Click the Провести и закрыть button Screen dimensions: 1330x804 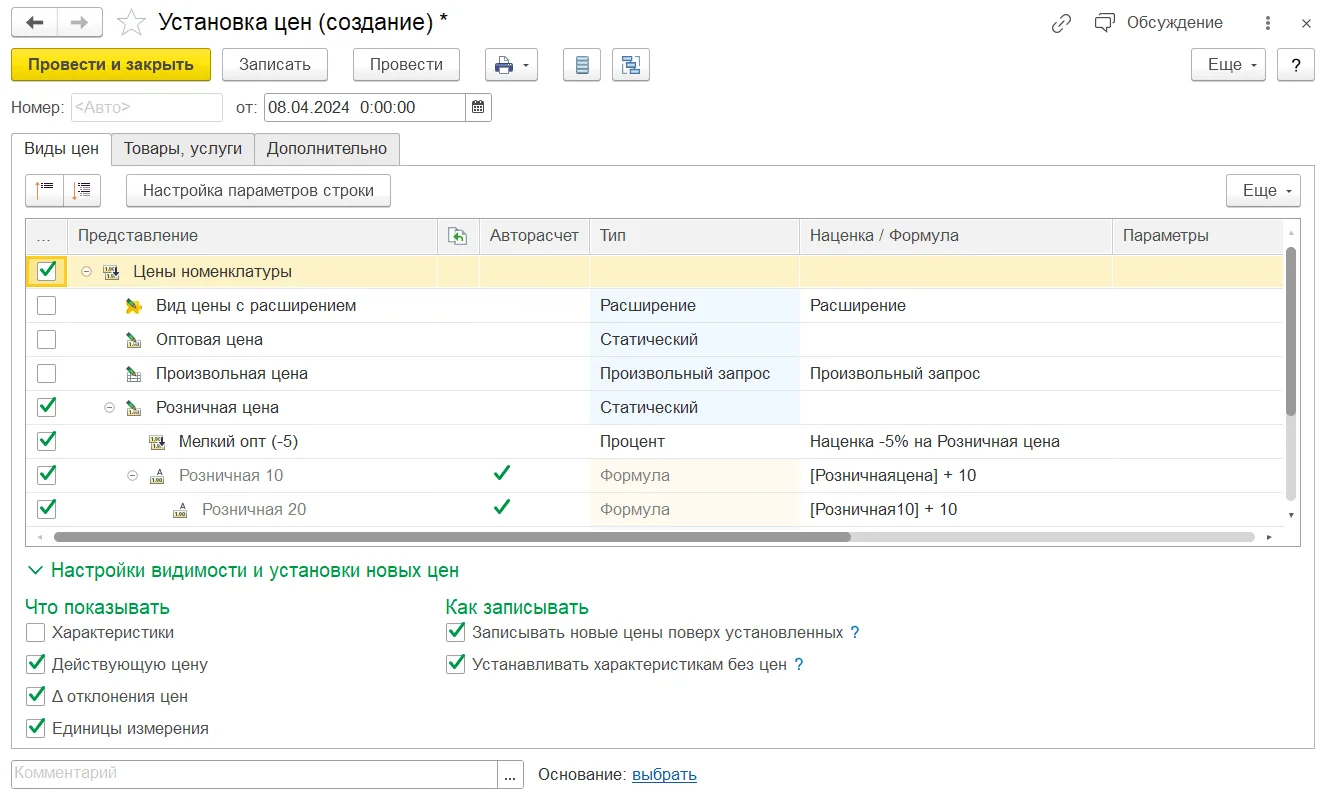[x=111, y=65]
